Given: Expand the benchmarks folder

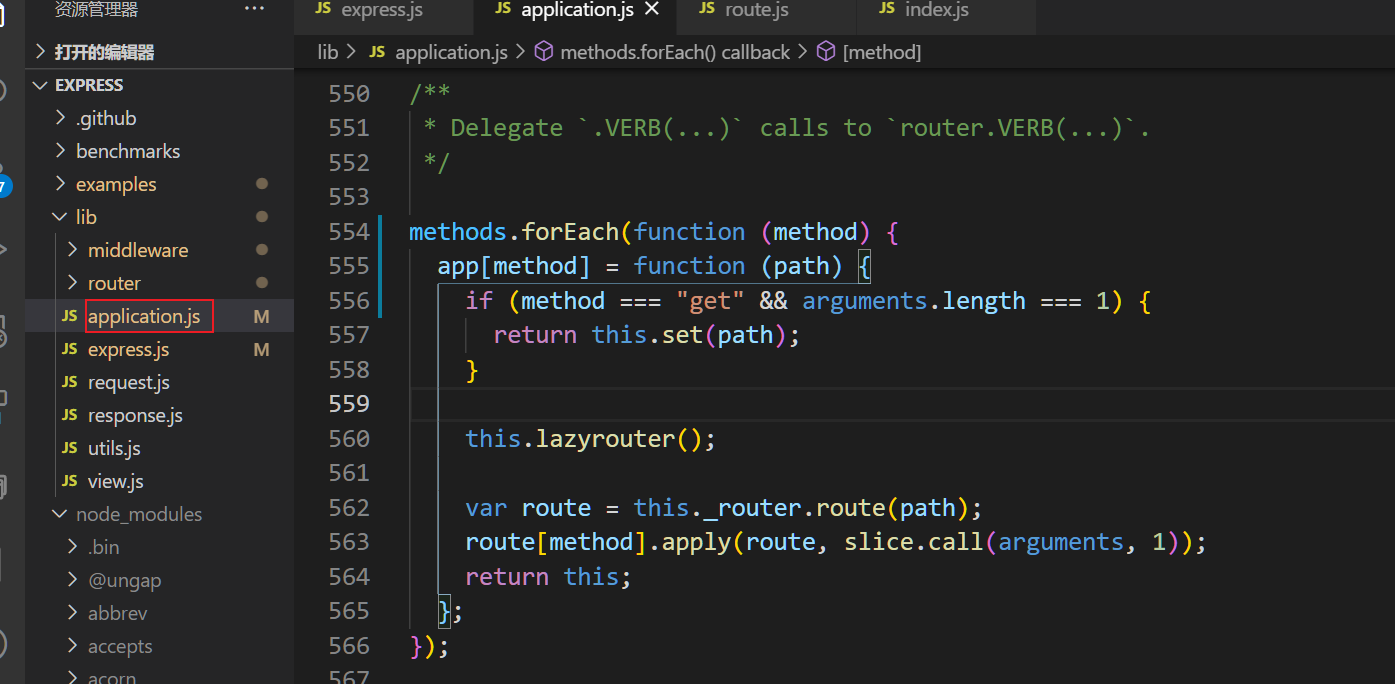Looking at the screenshot, I should [x=128, y=151].
